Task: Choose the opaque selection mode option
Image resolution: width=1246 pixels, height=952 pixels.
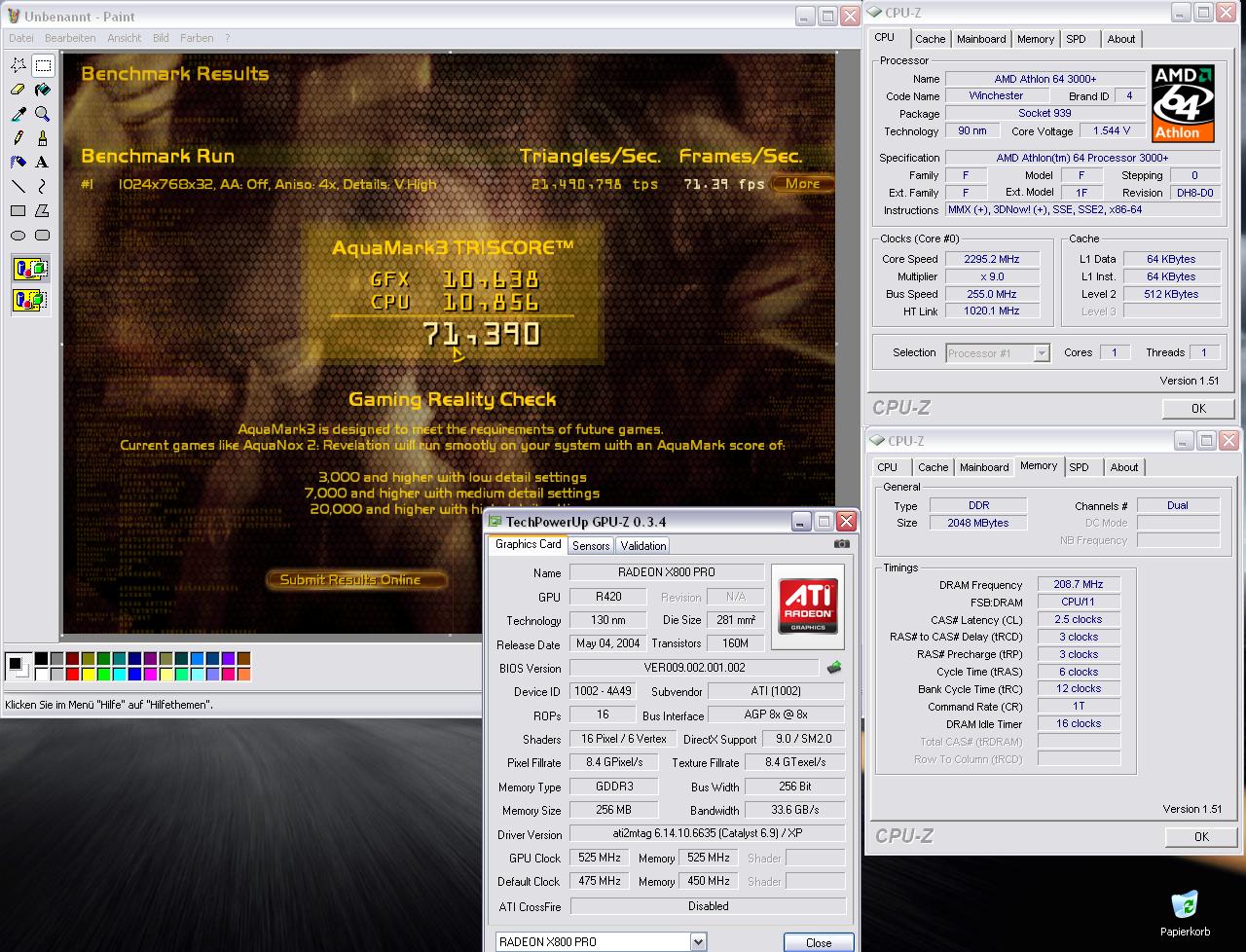Action: [30, 269]
